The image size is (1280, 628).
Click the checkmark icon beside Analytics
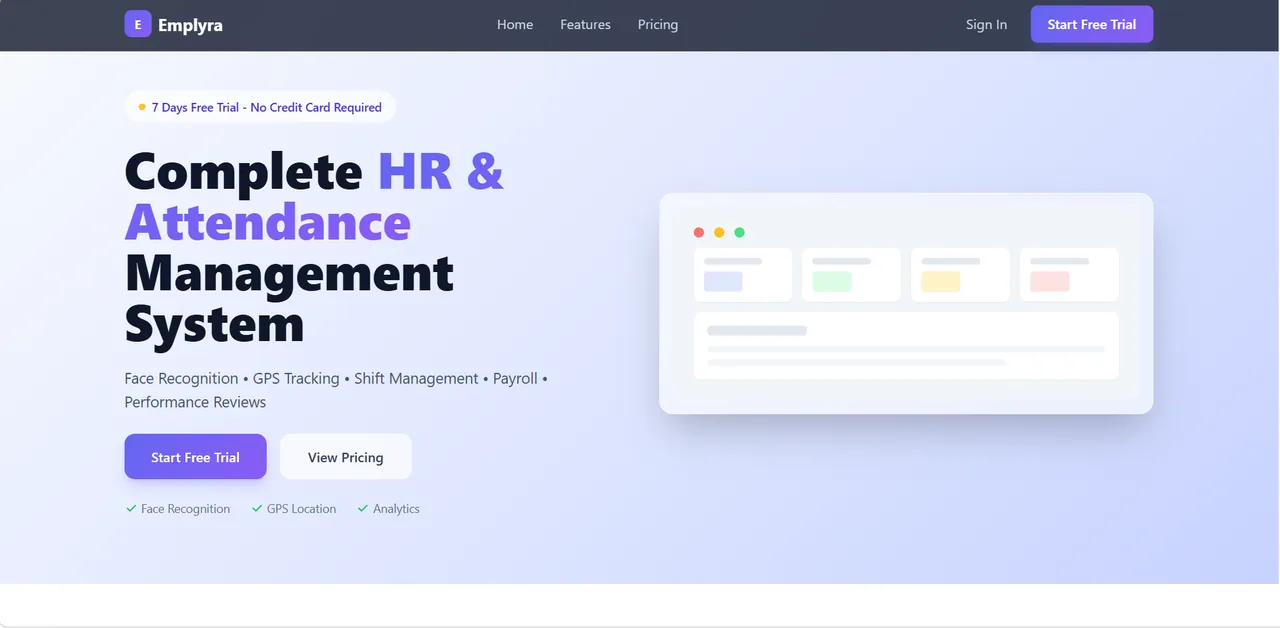(x=363, y=508)
